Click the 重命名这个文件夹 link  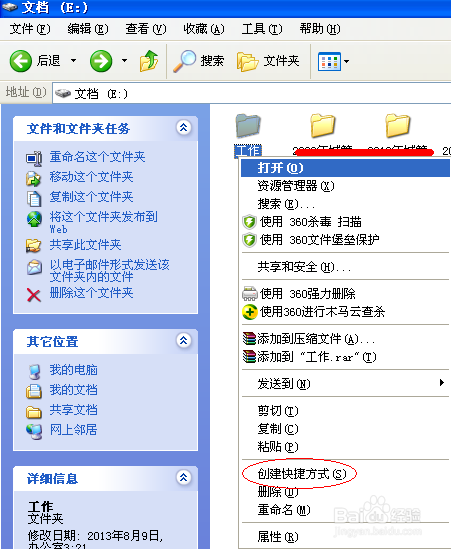tap(97, 157)
